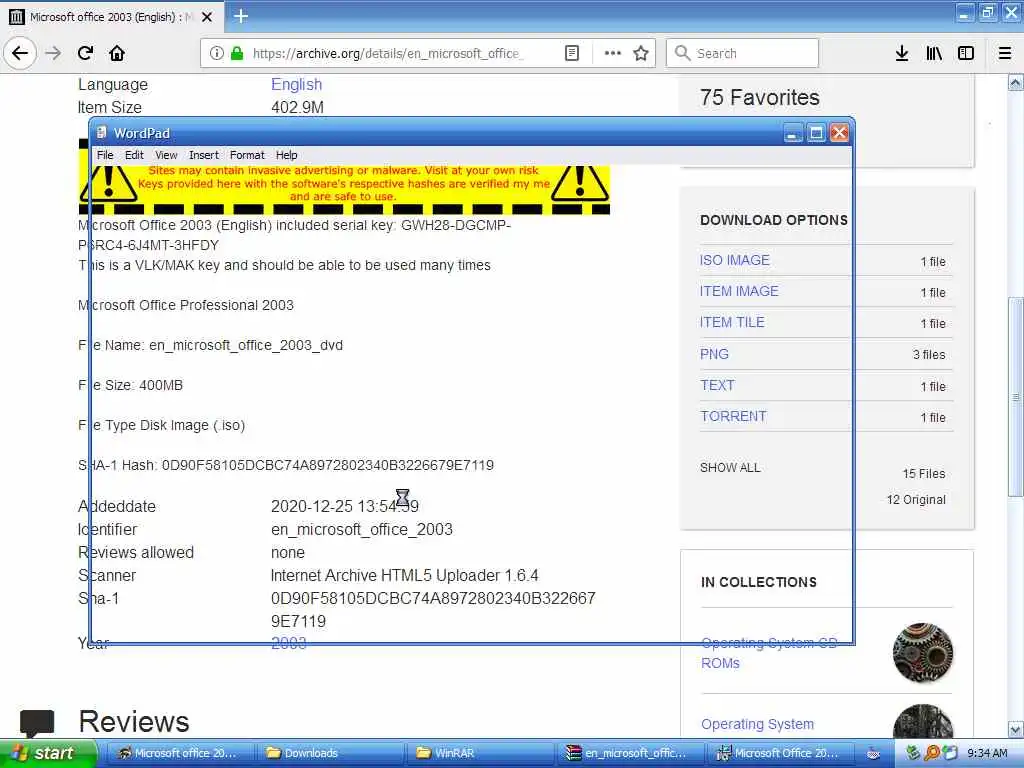Download the ISO IMAGE option
Image resolution: width=1024 pixels, height=768 pixels.
(x=735, y=260)
